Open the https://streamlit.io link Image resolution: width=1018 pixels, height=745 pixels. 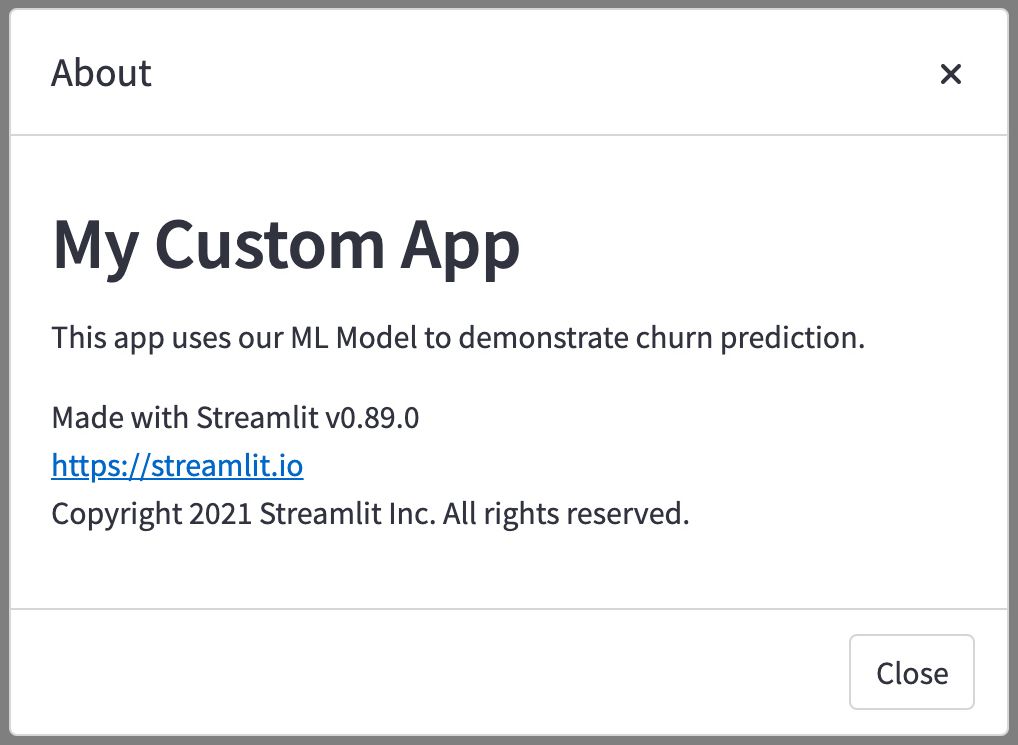177,466
